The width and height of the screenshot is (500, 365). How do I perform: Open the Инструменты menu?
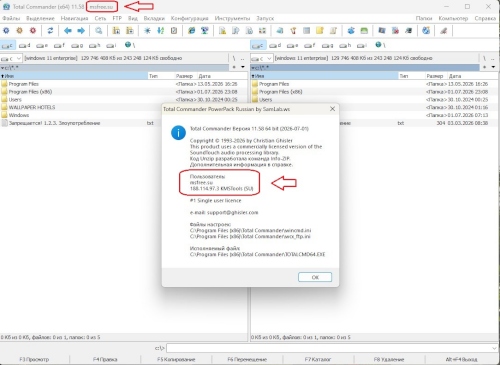(232, 18)
